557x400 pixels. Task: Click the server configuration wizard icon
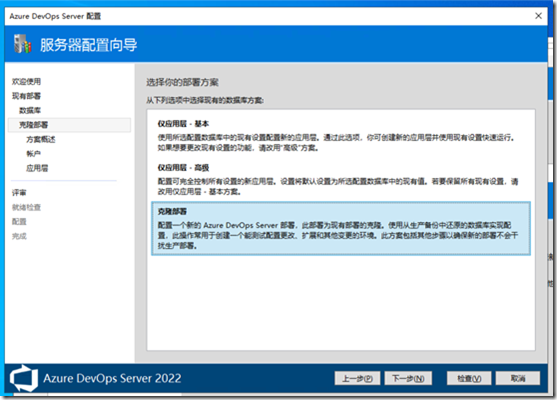coord(23,44)
